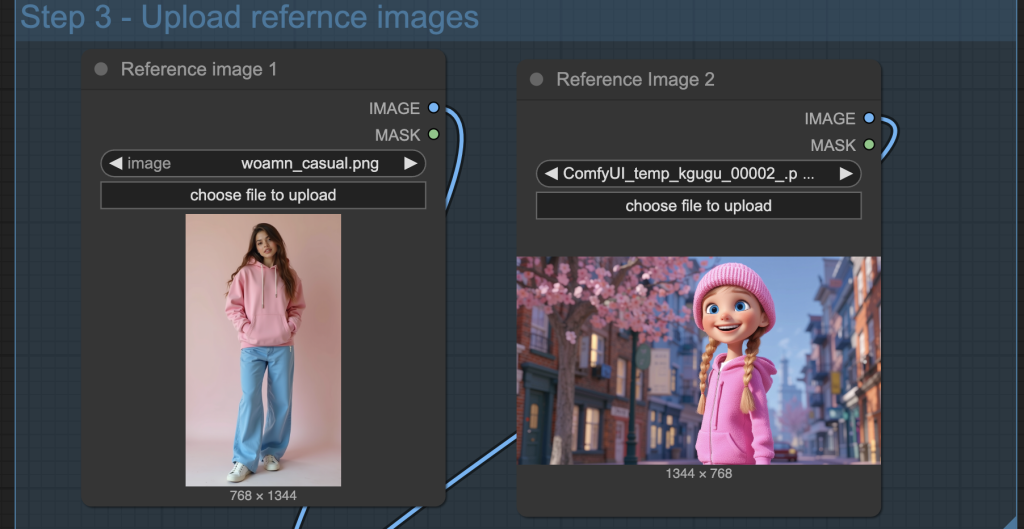
Task: Click the Reference image 1 title bar
Action: 260,69
